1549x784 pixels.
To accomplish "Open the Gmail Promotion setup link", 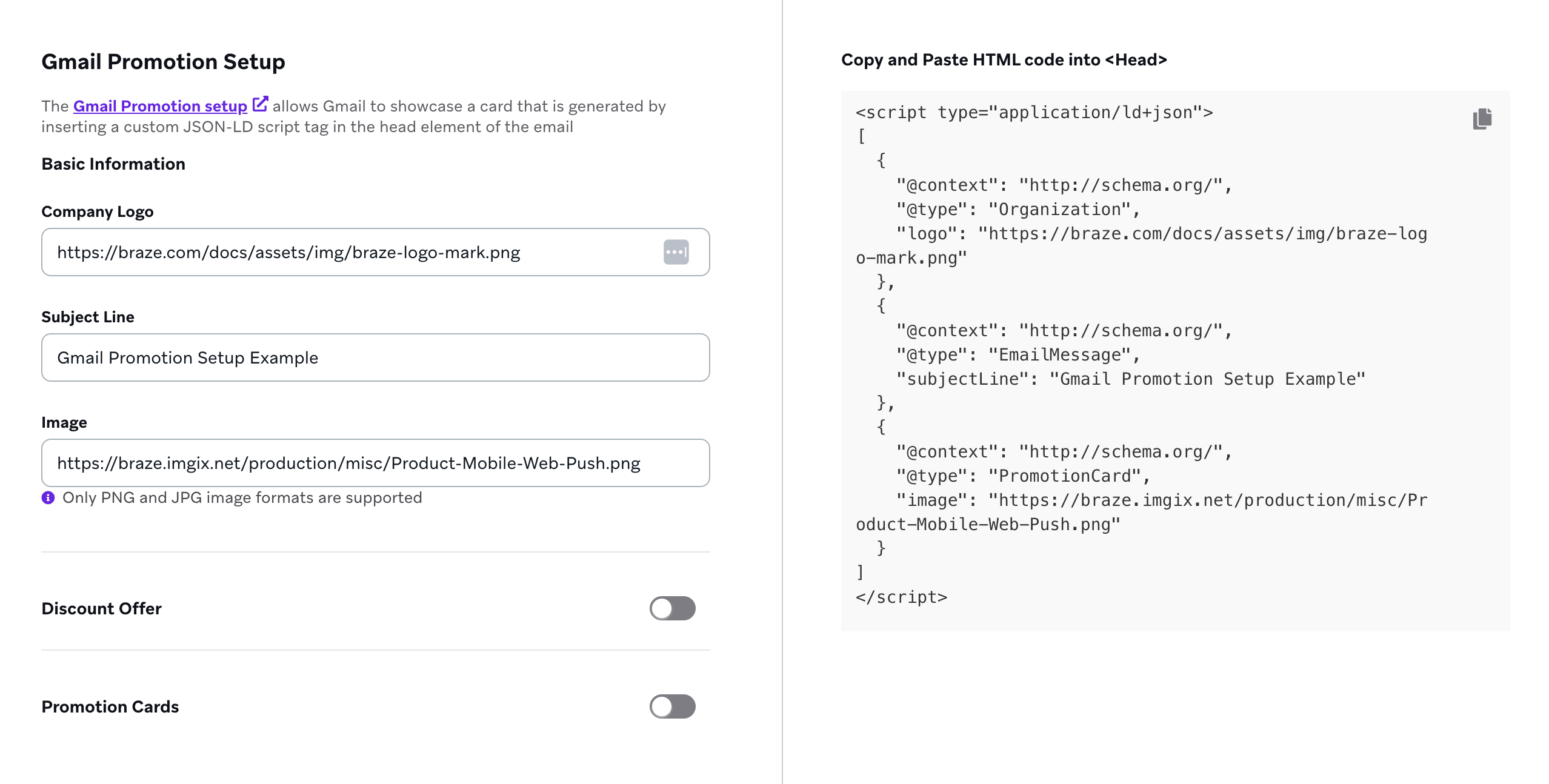I will tap(160, 106).
